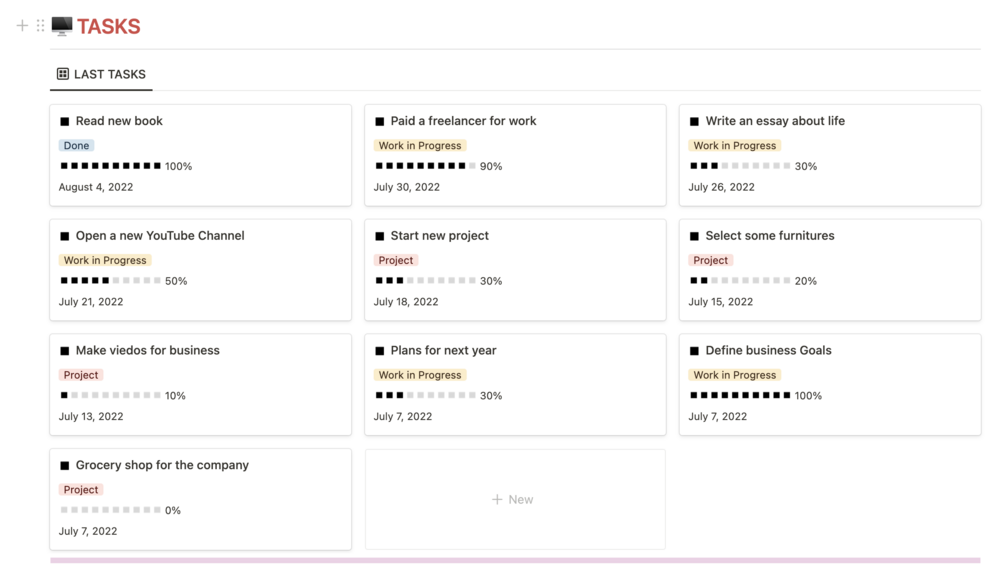Open the Write an essay about life task
Screen dimensions: 1005x577
point(775,121)
